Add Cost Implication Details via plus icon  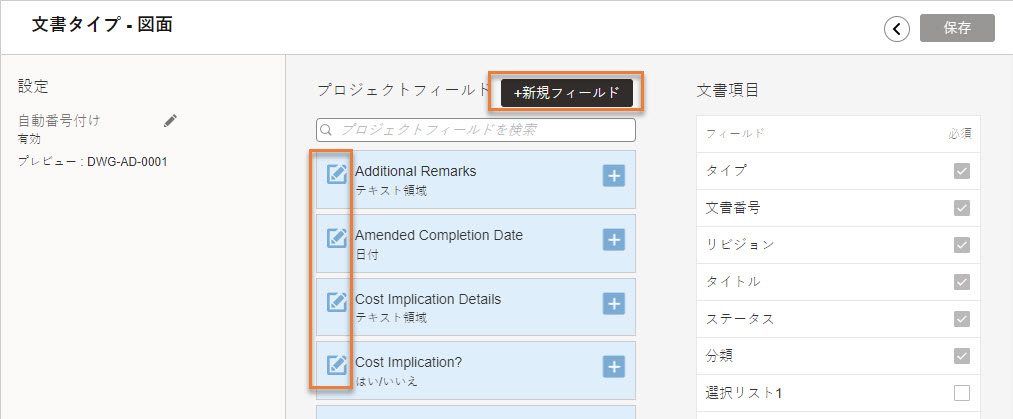614,303
